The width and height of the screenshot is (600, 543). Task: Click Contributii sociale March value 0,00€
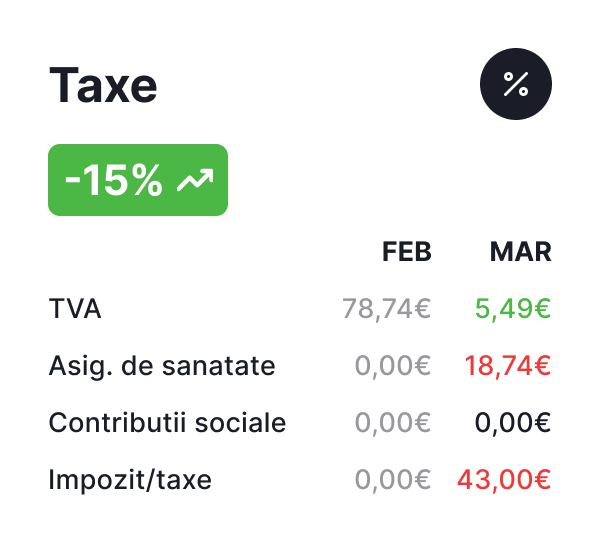pyautogui.click(x=513, y=423)
